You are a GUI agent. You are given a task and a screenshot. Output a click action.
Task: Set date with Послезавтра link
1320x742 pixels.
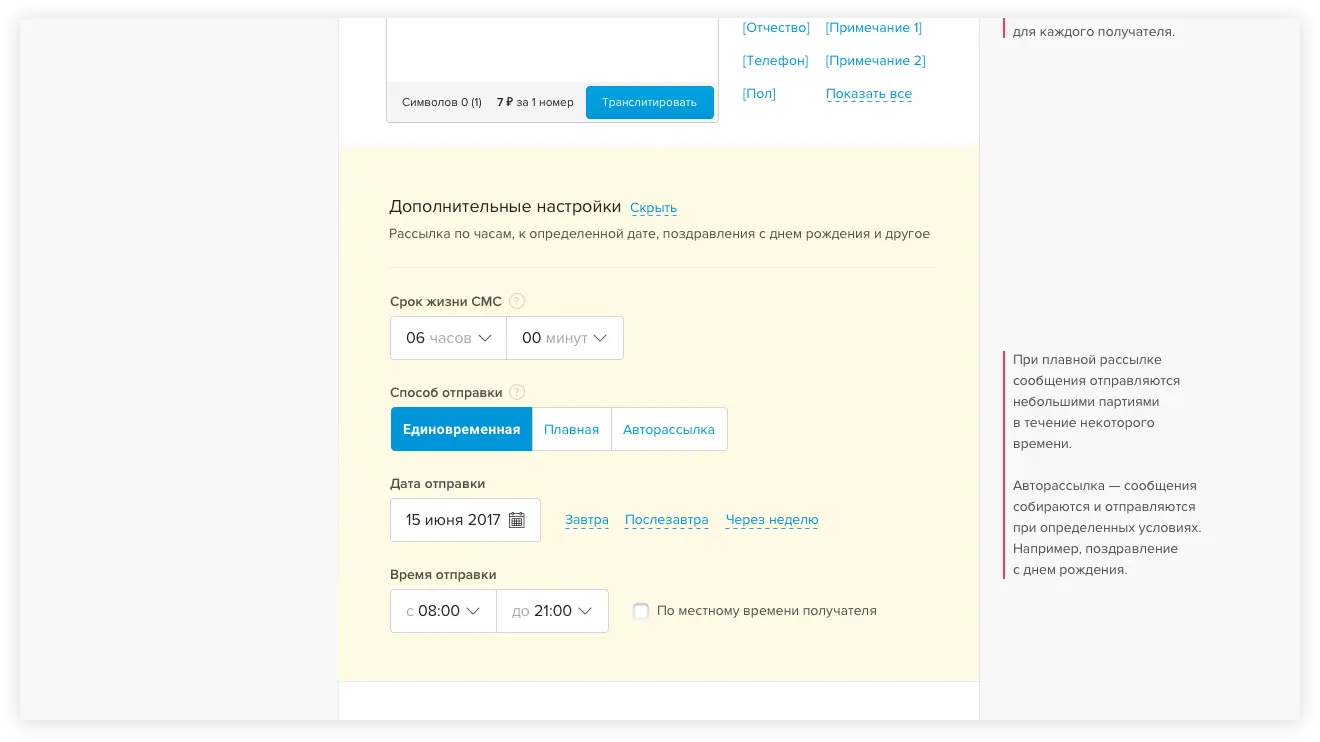tap(667, 520)
